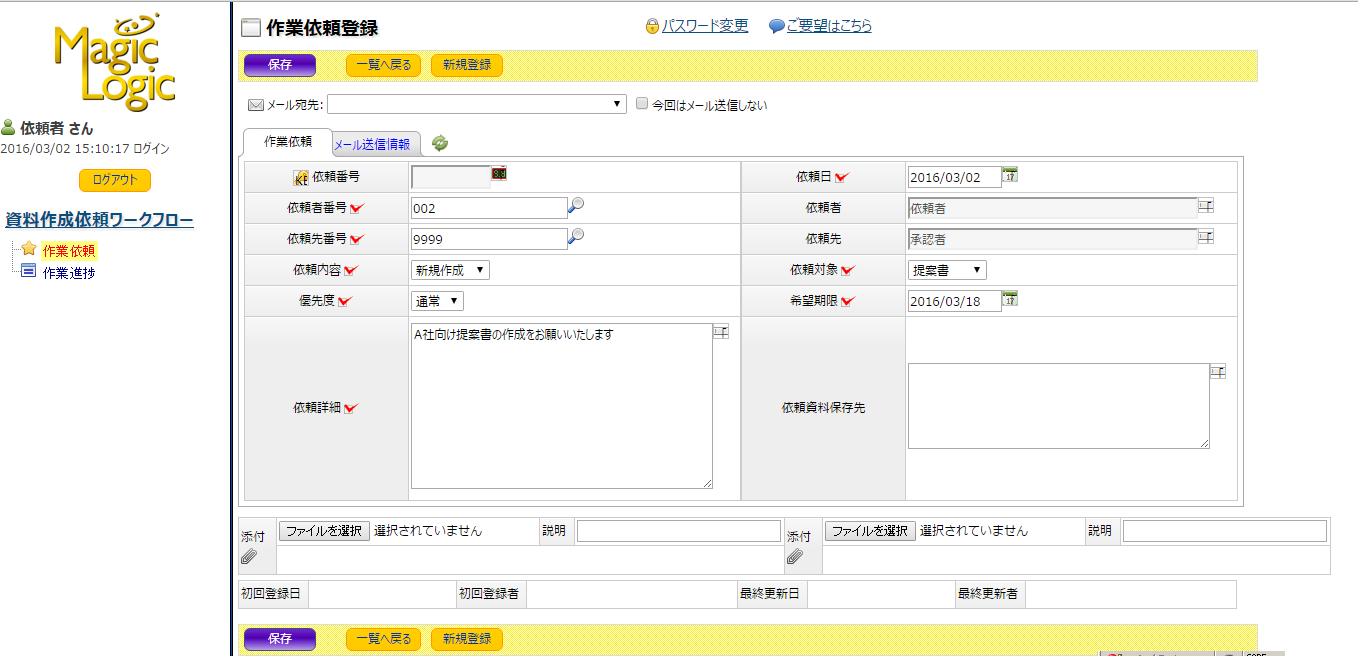Click the green refresh icon beside tabs
This screenshot has height=656, width=1358.
click(x=440, y=144)
